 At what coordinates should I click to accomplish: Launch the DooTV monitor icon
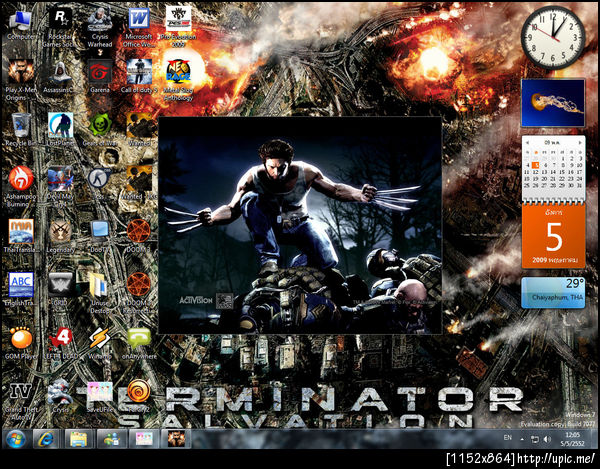[99, 236]
